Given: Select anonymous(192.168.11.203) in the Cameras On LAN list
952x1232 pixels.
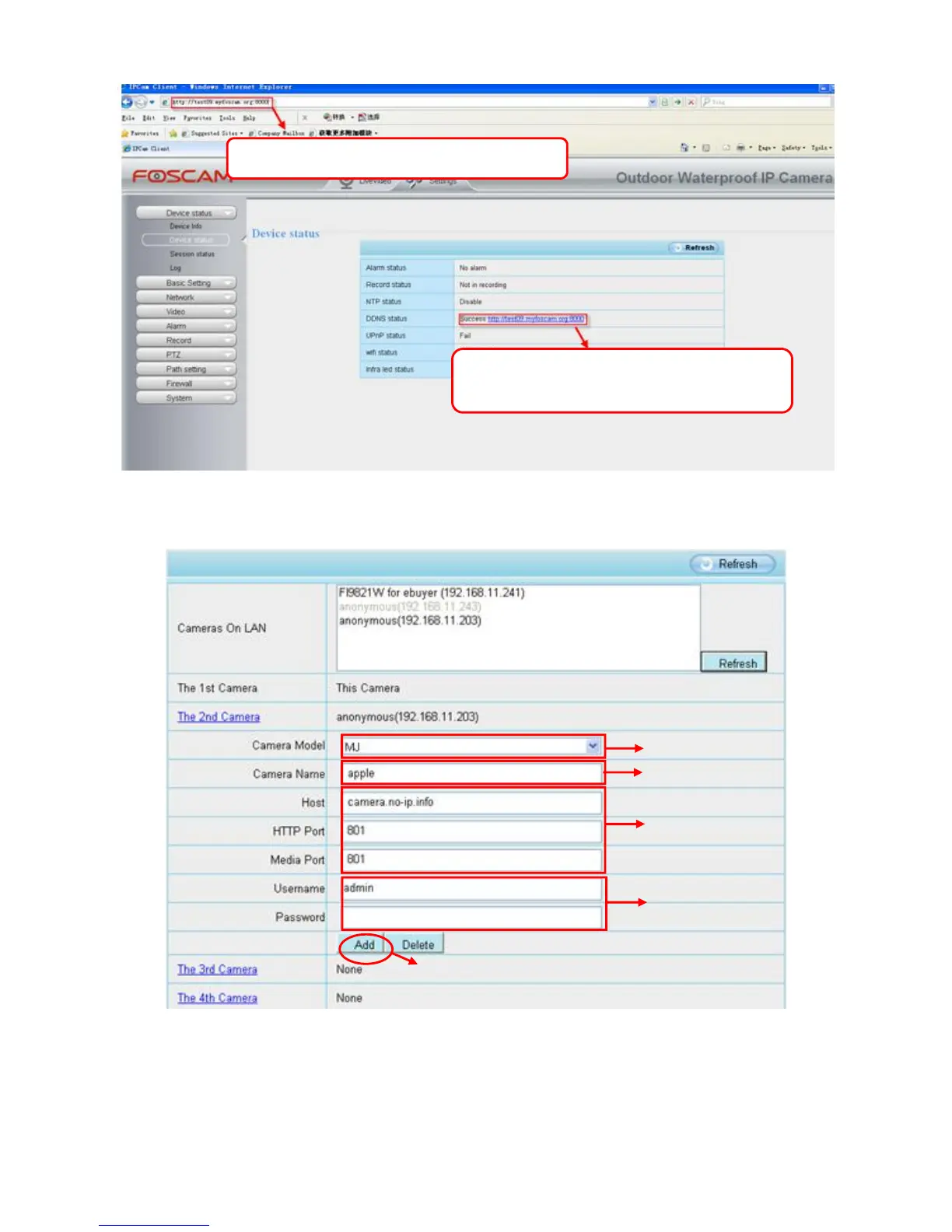Looking at the screenshot, I should [x=410, y=621].
